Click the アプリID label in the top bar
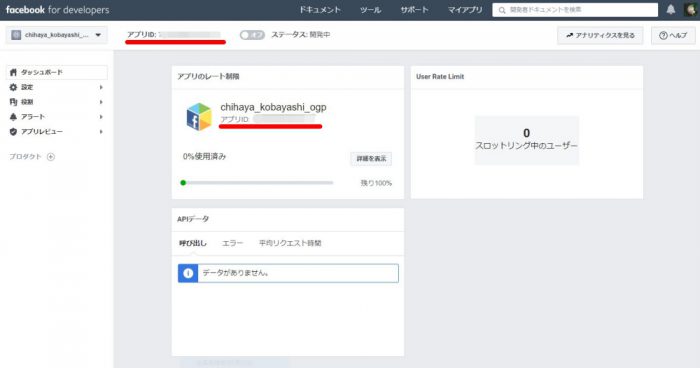The image size is (700, 368). (x=141, y=34)
